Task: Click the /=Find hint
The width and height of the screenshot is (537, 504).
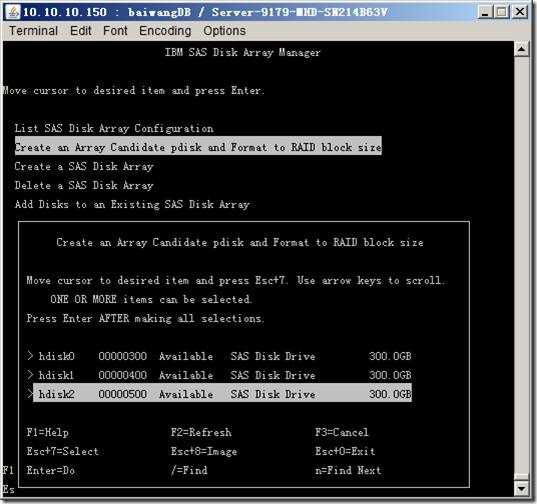Action: [x=189, y=470]
